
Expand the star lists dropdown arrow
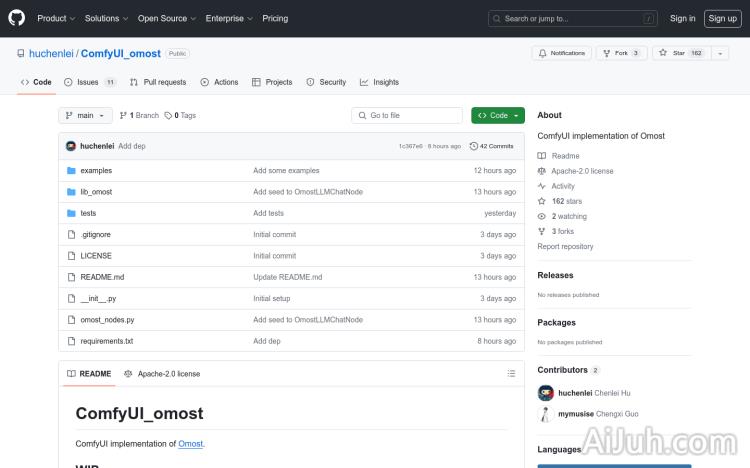click(720, 53)
